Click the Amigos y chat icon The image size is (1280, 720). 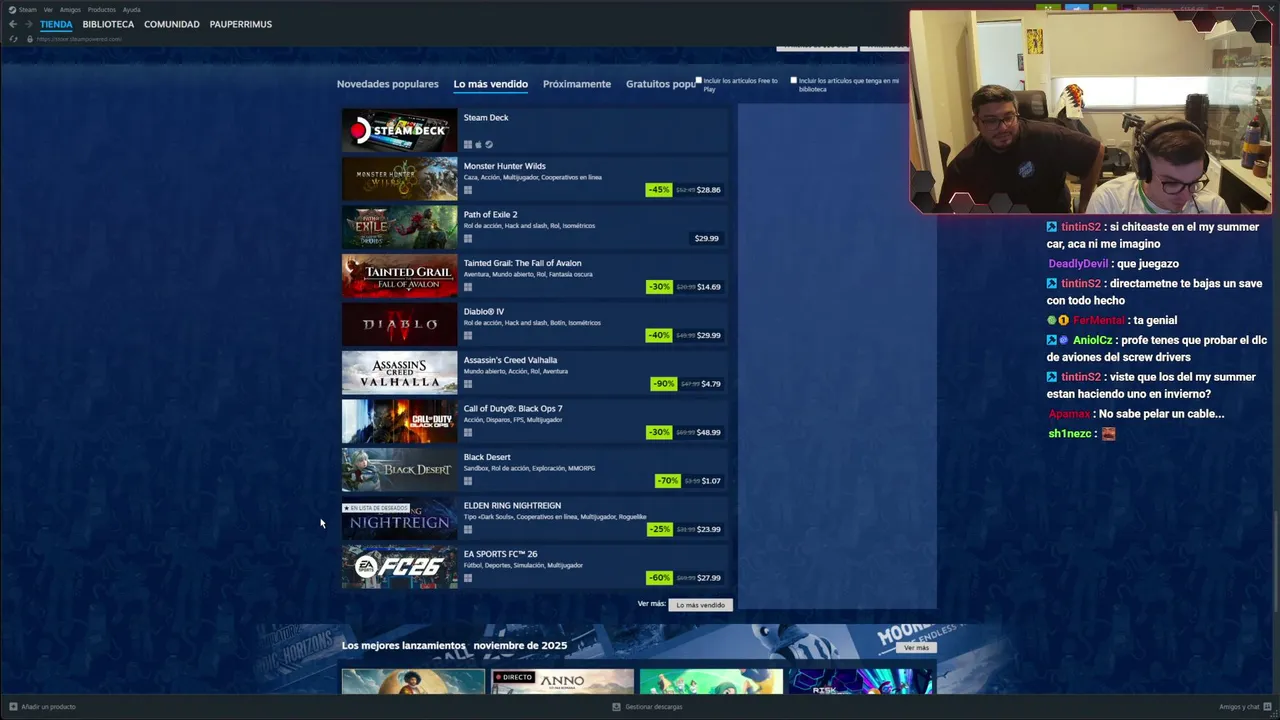1267,707
